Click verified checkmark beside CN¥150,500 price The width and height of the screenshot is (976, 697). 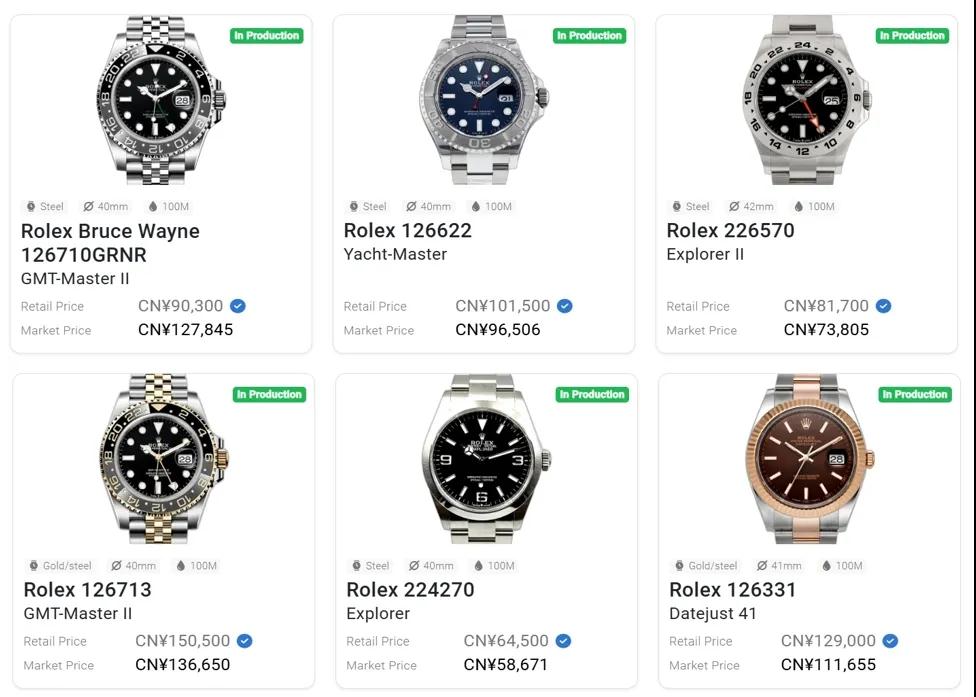click(x=244, y=641)
